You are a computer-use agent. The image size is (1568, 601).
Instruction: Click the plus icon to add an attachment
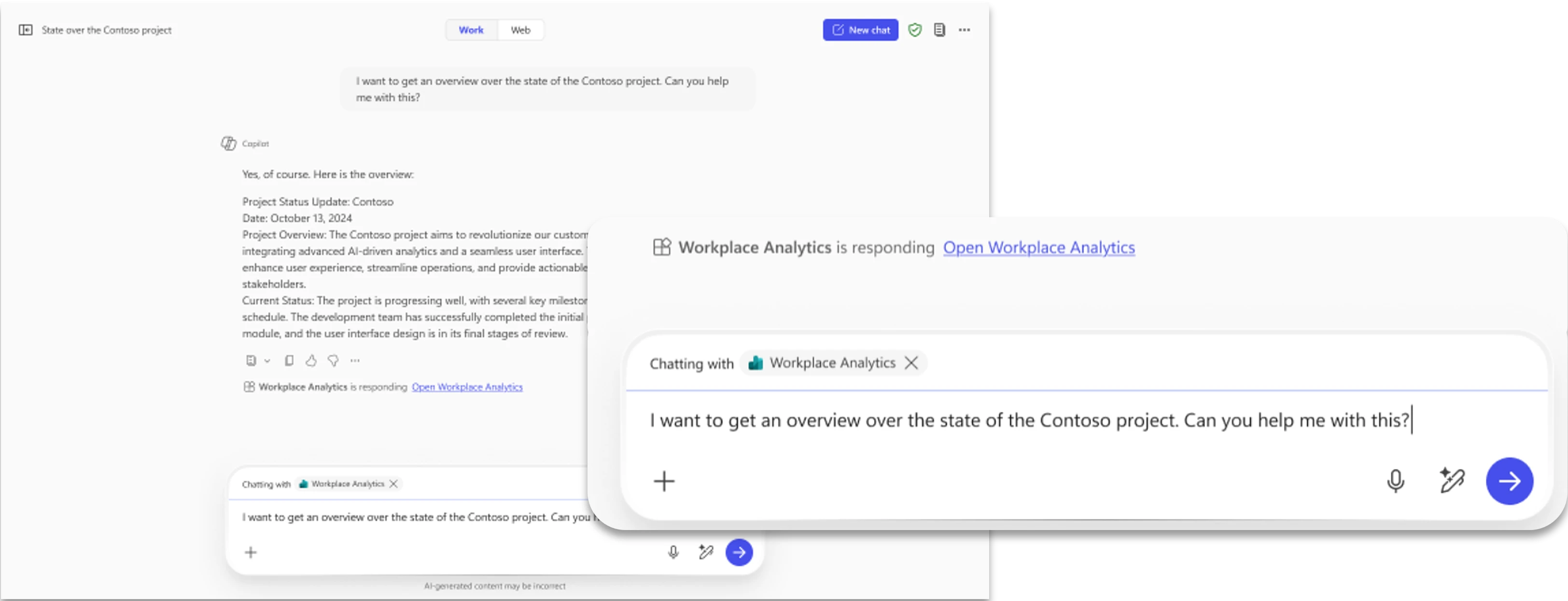(x=663, y=481)
